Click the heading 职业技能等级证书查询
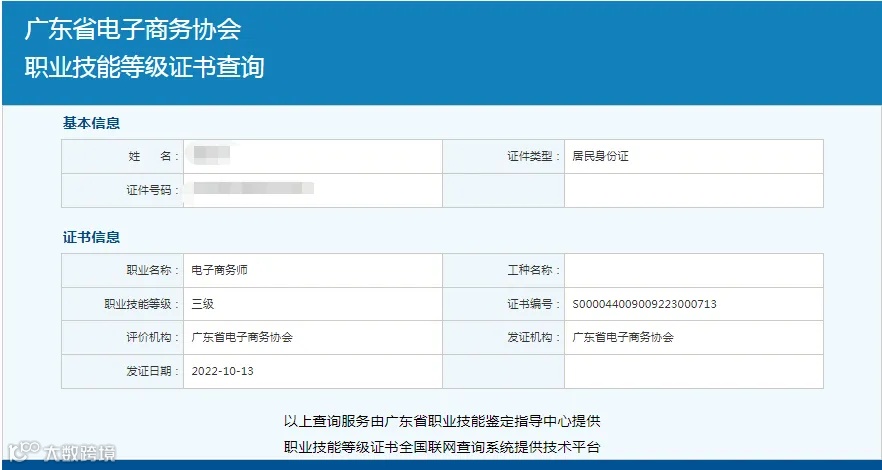 [x=144, y=67]
